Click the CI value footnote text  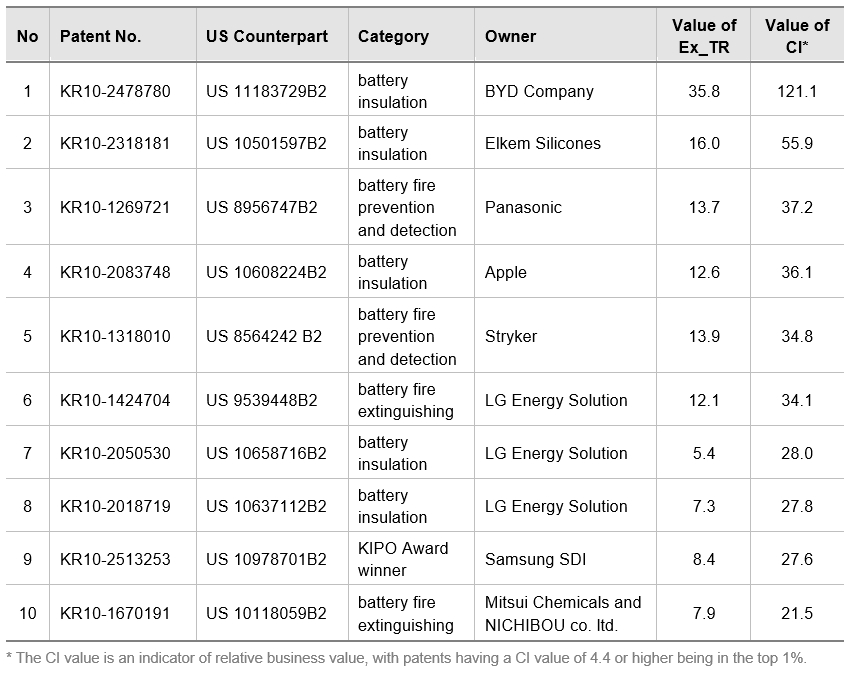[x=406, y=658]
